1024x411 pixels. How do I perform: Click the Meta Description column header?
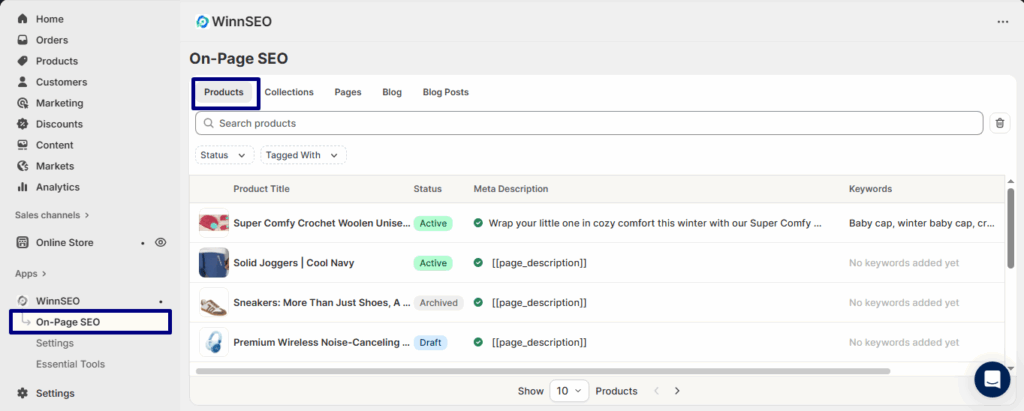click(x=511, y=189)
